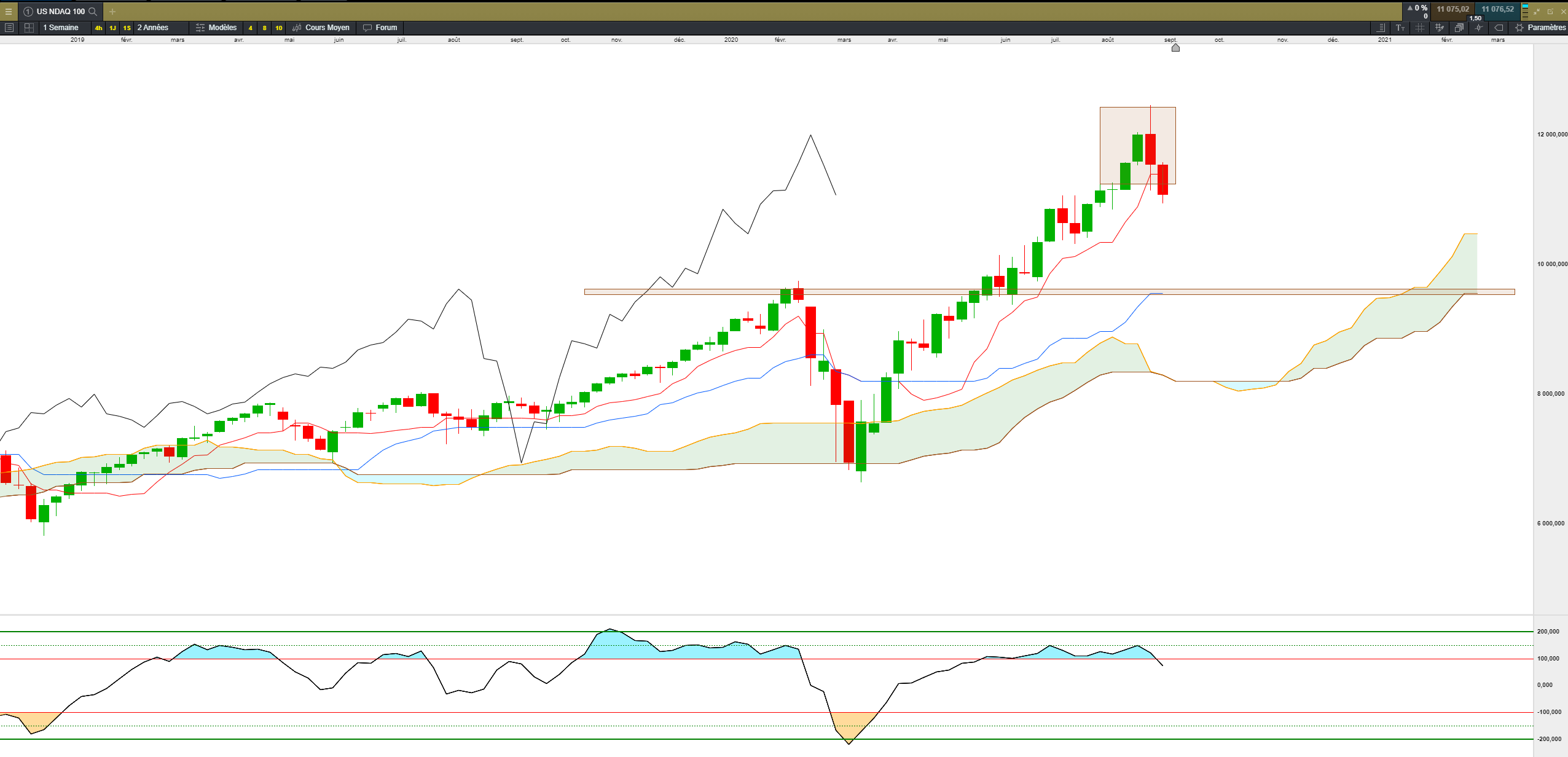The height and width of the screenshot is (757, 1568).
Task: Select the US NDAQ 100 tab
Action: pos(60,11)
